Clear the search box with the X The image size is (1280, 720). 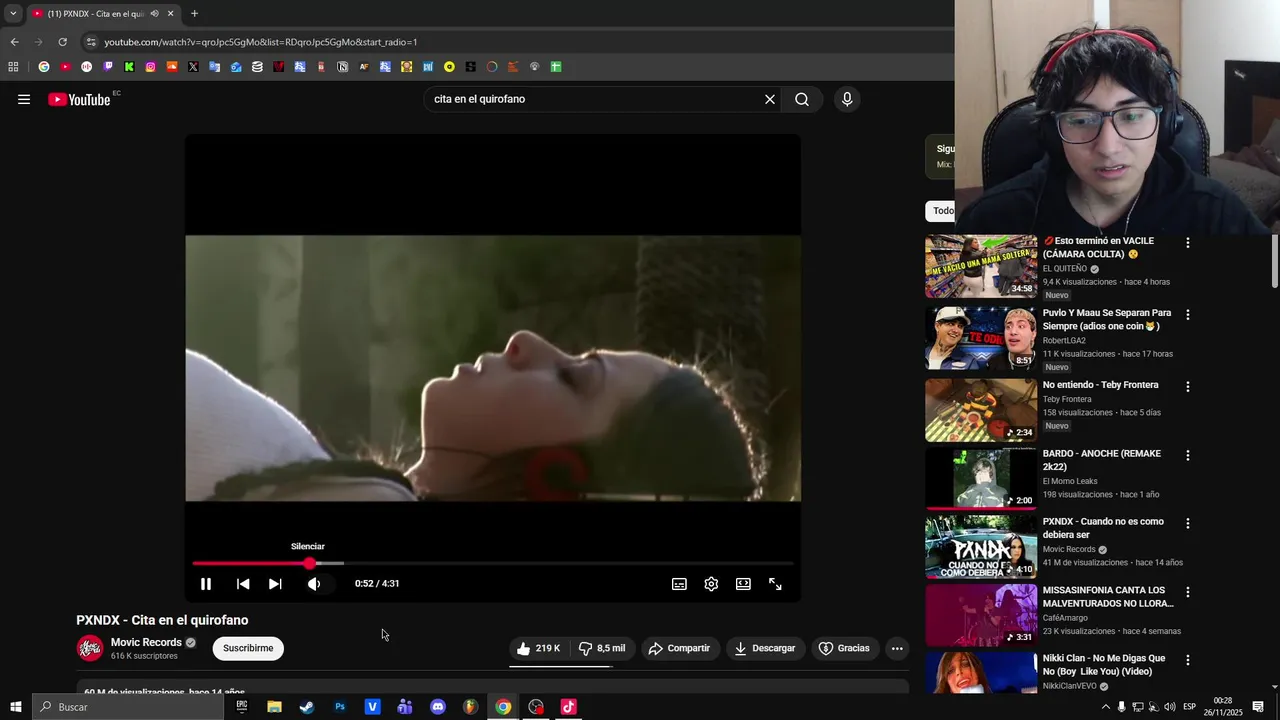coord(770,99)
